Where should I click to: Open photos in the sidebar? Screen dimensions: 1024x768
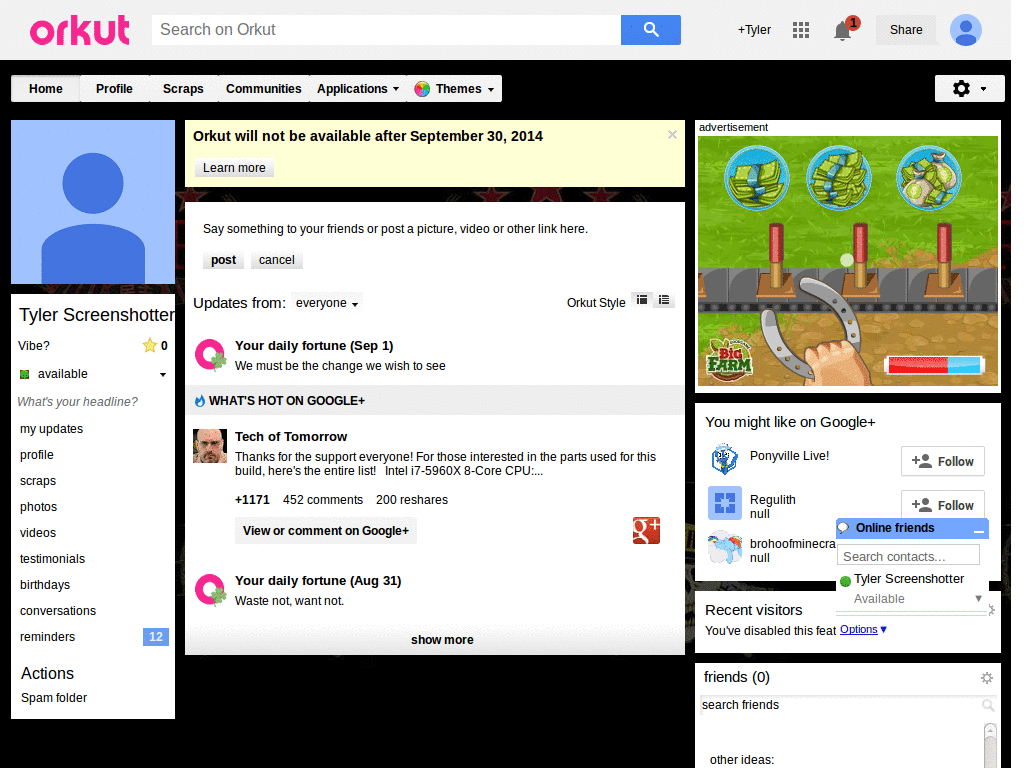coord(39,507)
